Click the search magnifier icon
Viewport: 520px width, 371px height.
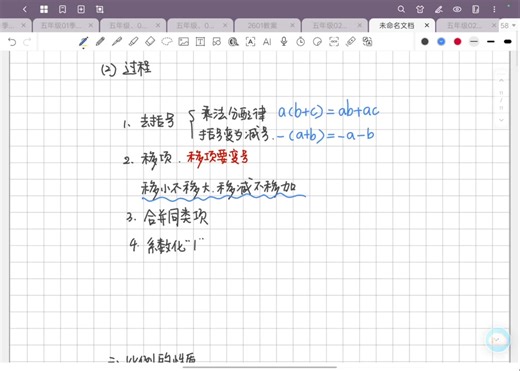pos(401,9)
